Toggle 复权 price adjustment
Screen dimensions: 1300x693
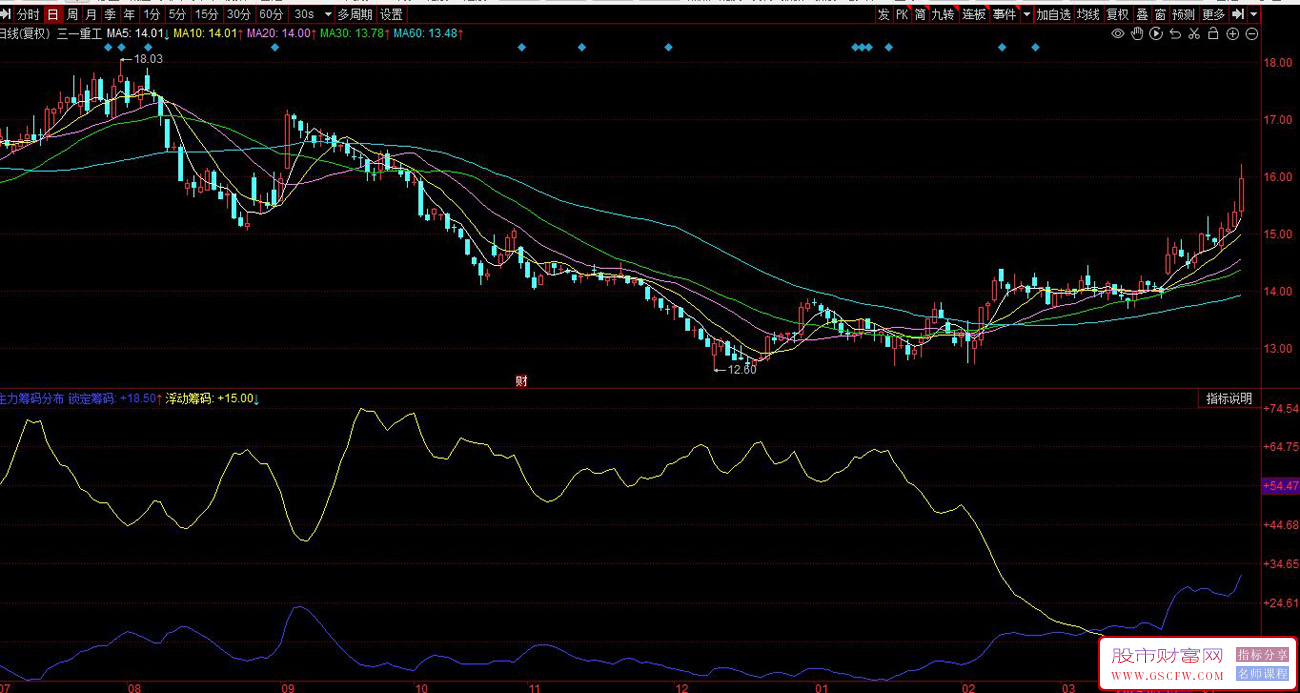coord(1117,15)
